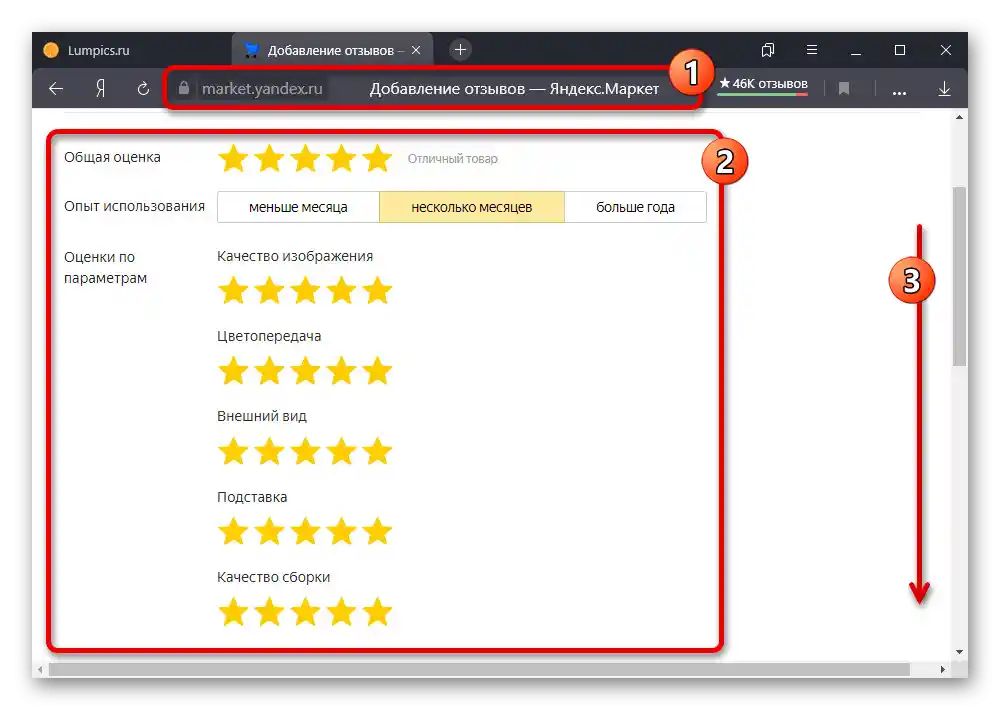
Task: Switch to the Lumpics.ru tab
Action: click(100, 49)
